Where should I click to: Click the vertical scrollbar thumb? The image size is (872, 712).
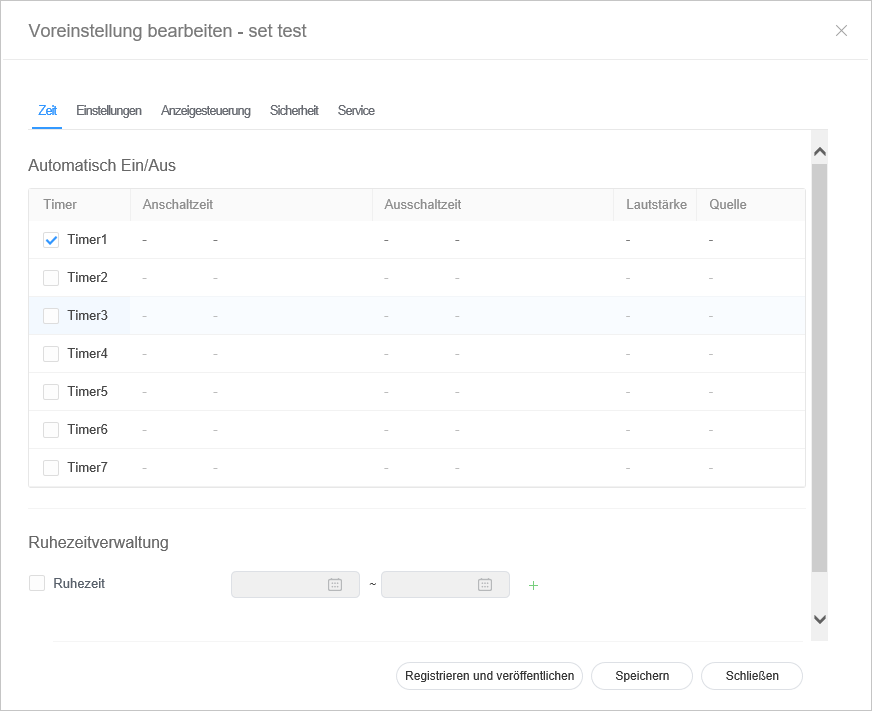click(x=819, y=370)
